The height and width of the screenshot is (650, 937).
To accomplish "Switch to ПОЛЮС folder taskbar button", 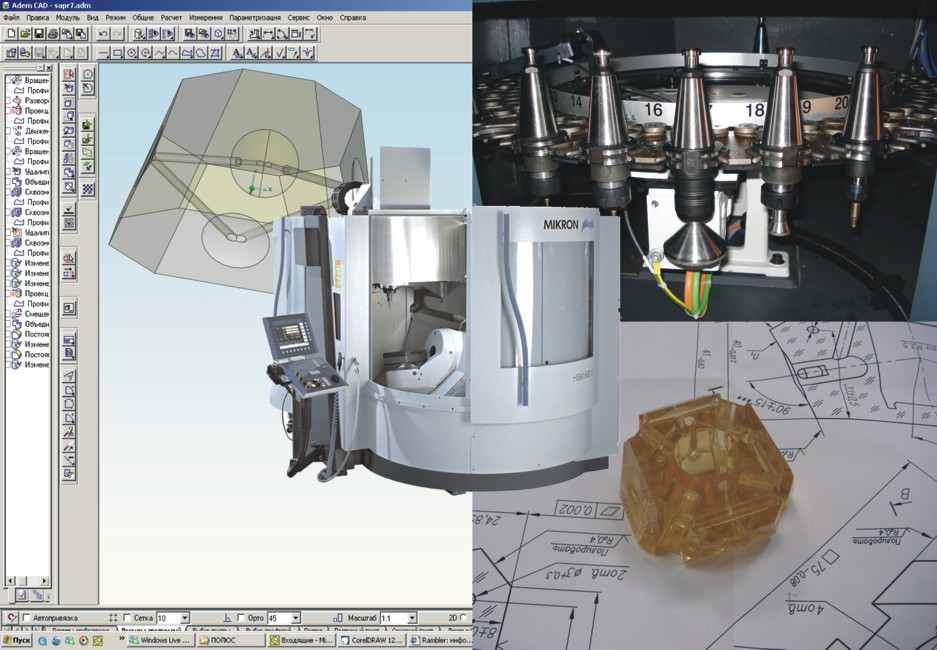I will click(230, 640).
